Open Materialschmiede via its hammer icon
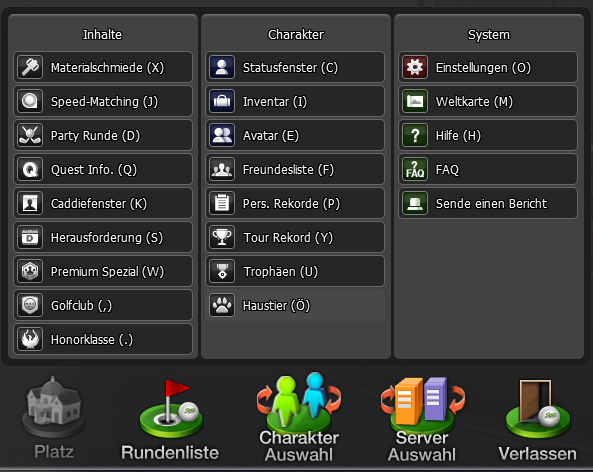Screen dimensions: 593x472 click(x=30, y=67)
